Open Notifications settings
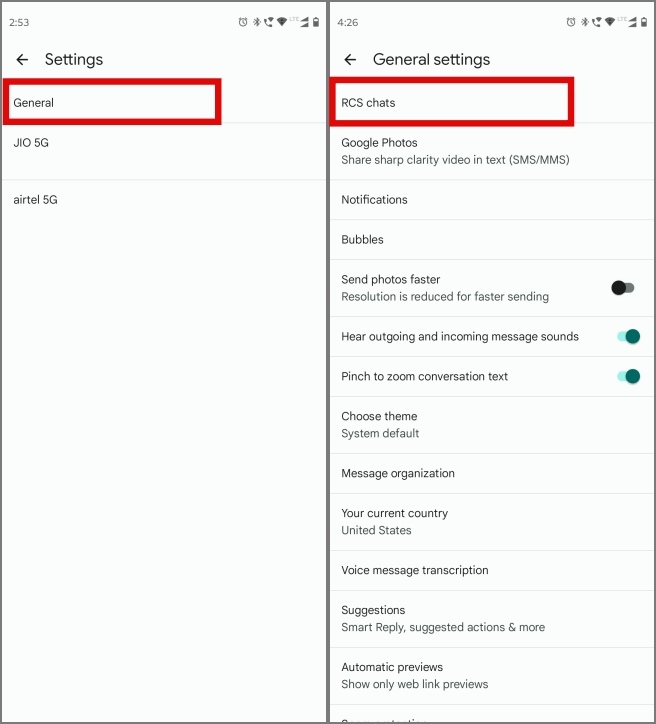This screenshot has width=656, height=724. point(492,200)
